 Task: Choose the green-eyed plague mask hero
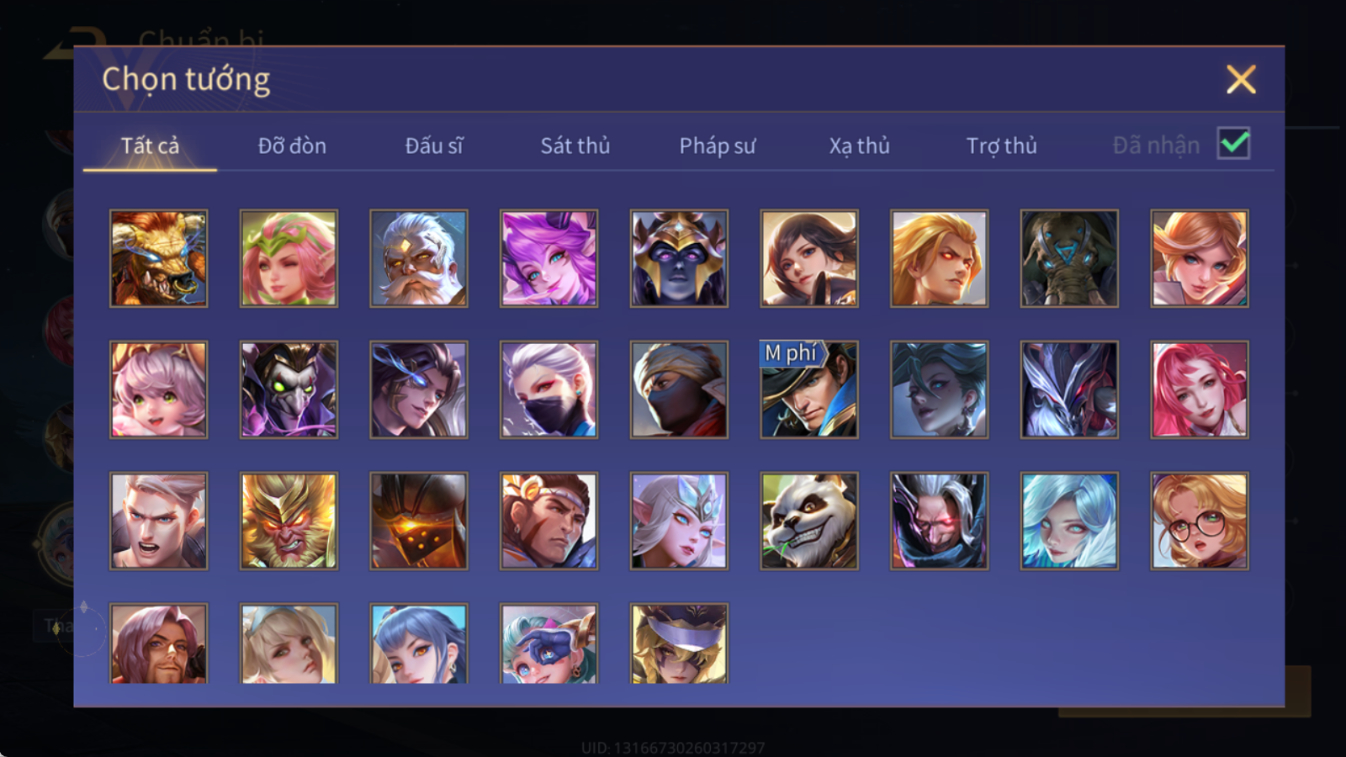pyautogui.click(x=289, y=390)
